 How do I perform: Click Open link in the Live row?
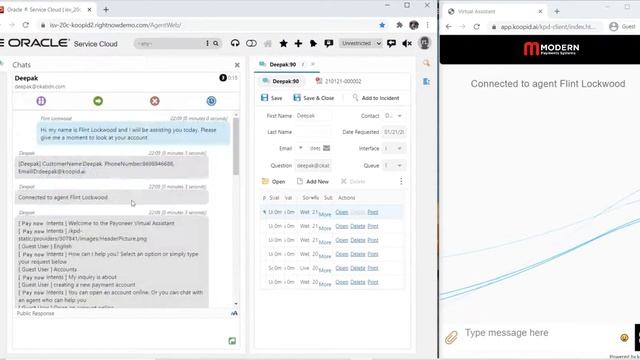pyautogui.click(x=342, y=268)
